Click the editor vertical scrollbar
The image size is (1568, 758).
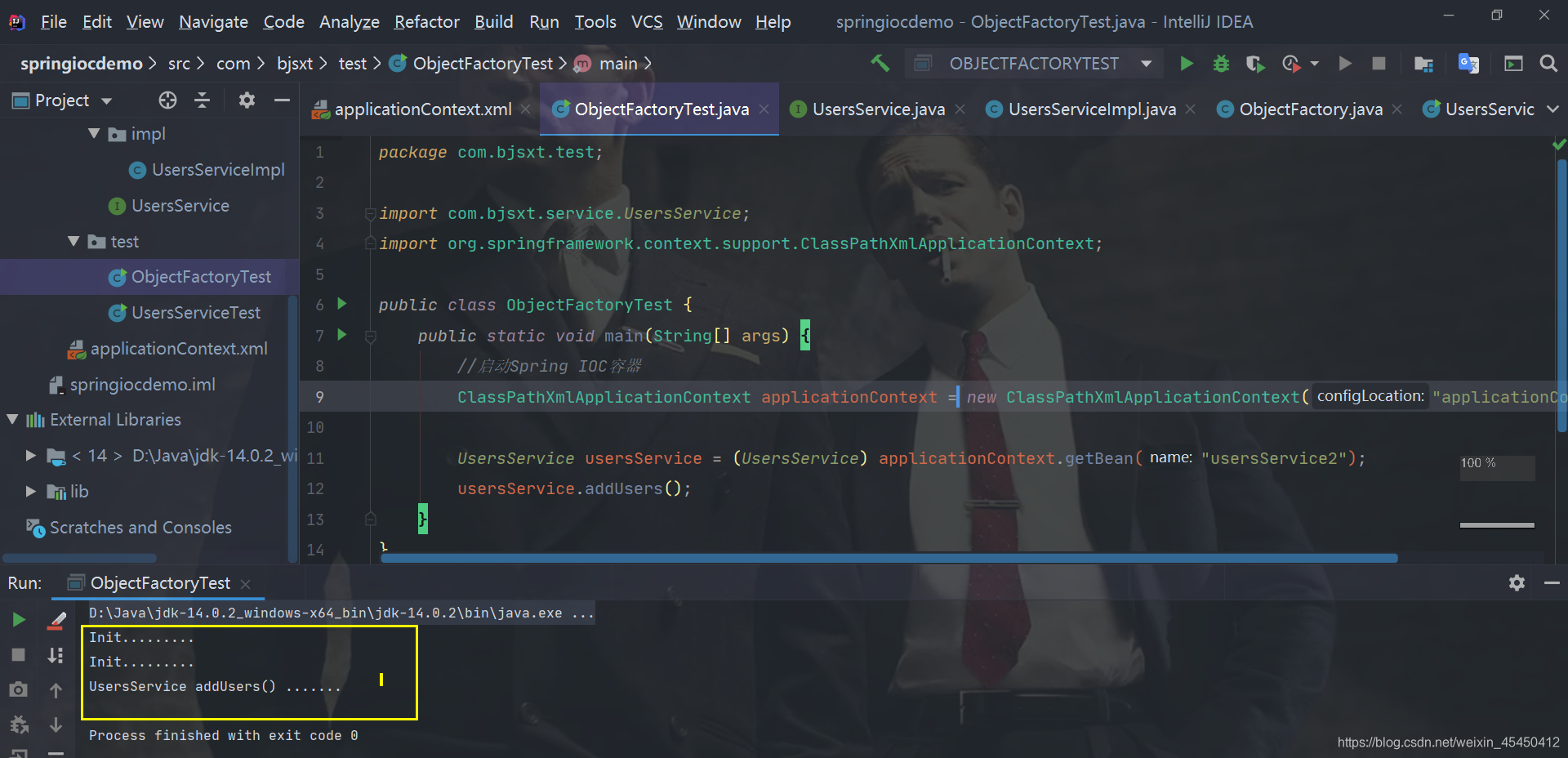point(1561,294)
